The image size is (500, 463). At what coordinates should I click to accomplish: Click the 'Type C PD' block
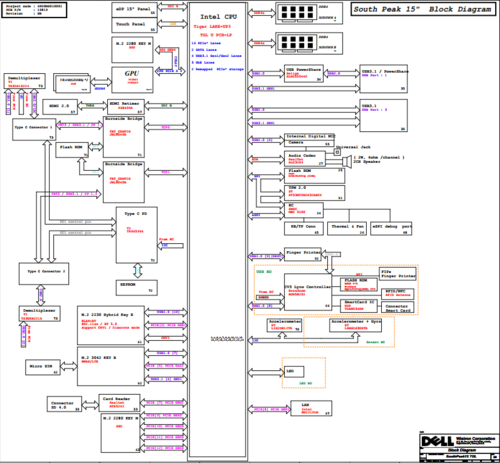[x=137, y=235]
